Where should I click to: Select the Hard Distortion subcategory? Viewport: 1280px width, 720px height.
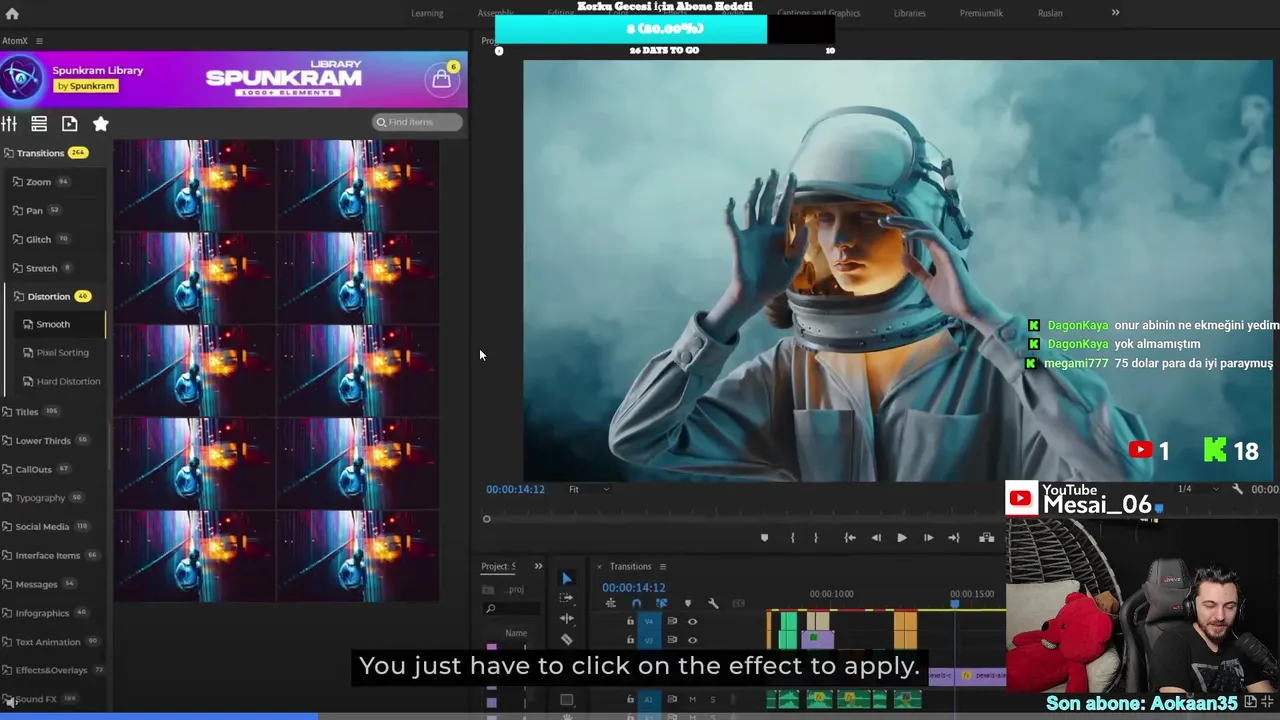coord(62,382)
